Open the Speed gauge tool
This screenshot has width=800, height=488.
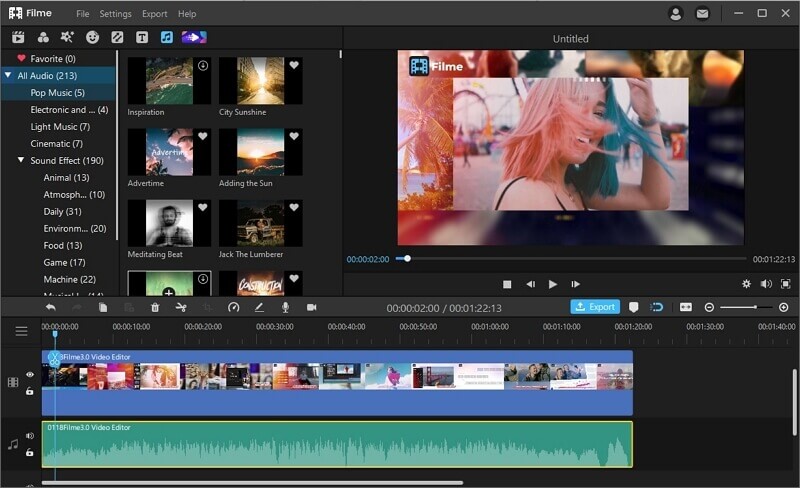pos(234,307)
